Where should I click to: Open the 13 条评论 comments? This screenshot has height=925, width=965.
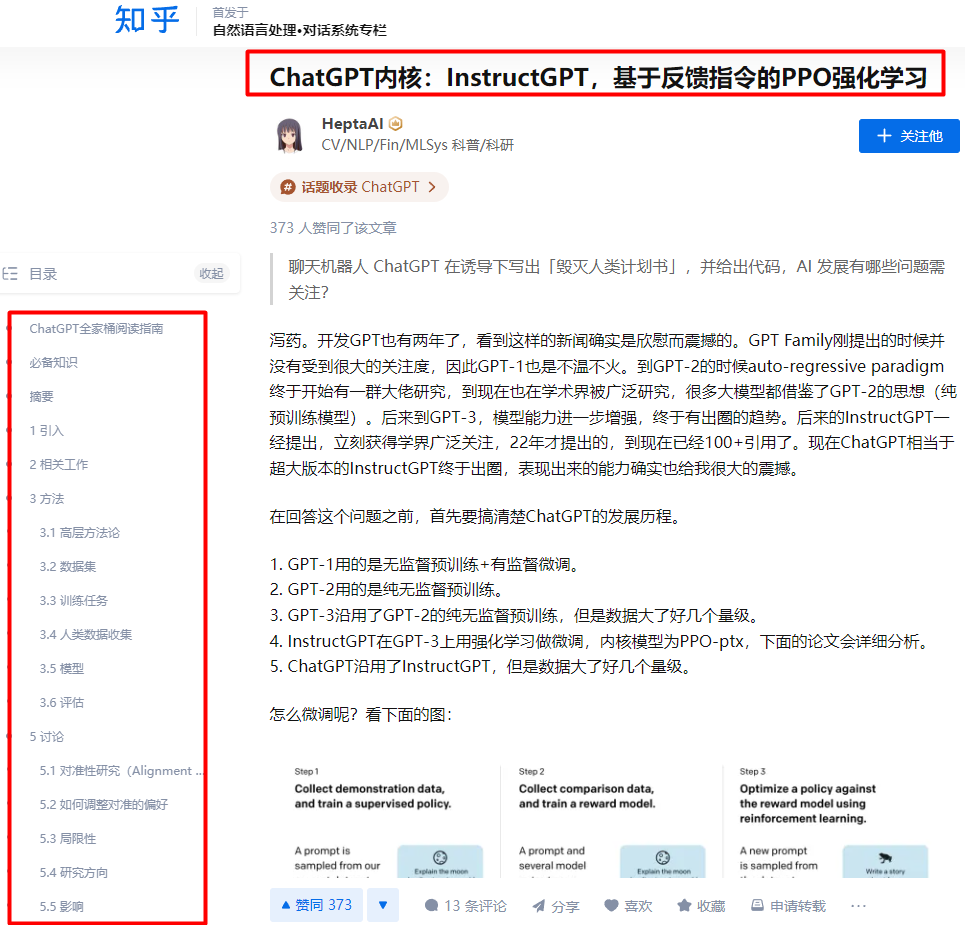click(466, 906)
